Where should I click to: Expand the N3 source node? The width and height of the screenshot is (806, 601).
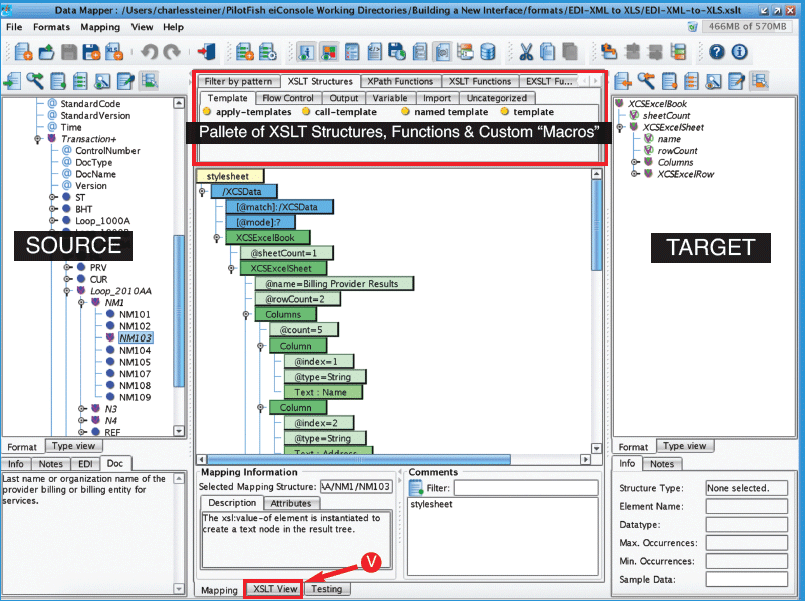(81, 409)
